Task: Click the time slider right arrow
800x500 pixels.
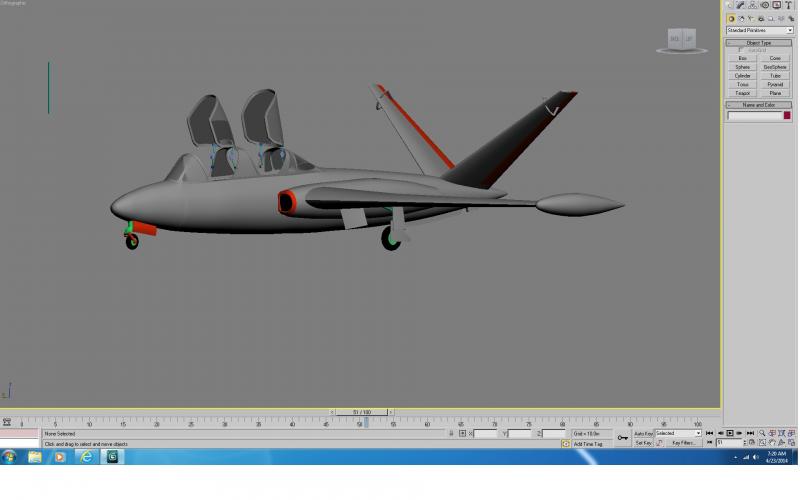Action: pyautogui.click(x=391, y=412)
